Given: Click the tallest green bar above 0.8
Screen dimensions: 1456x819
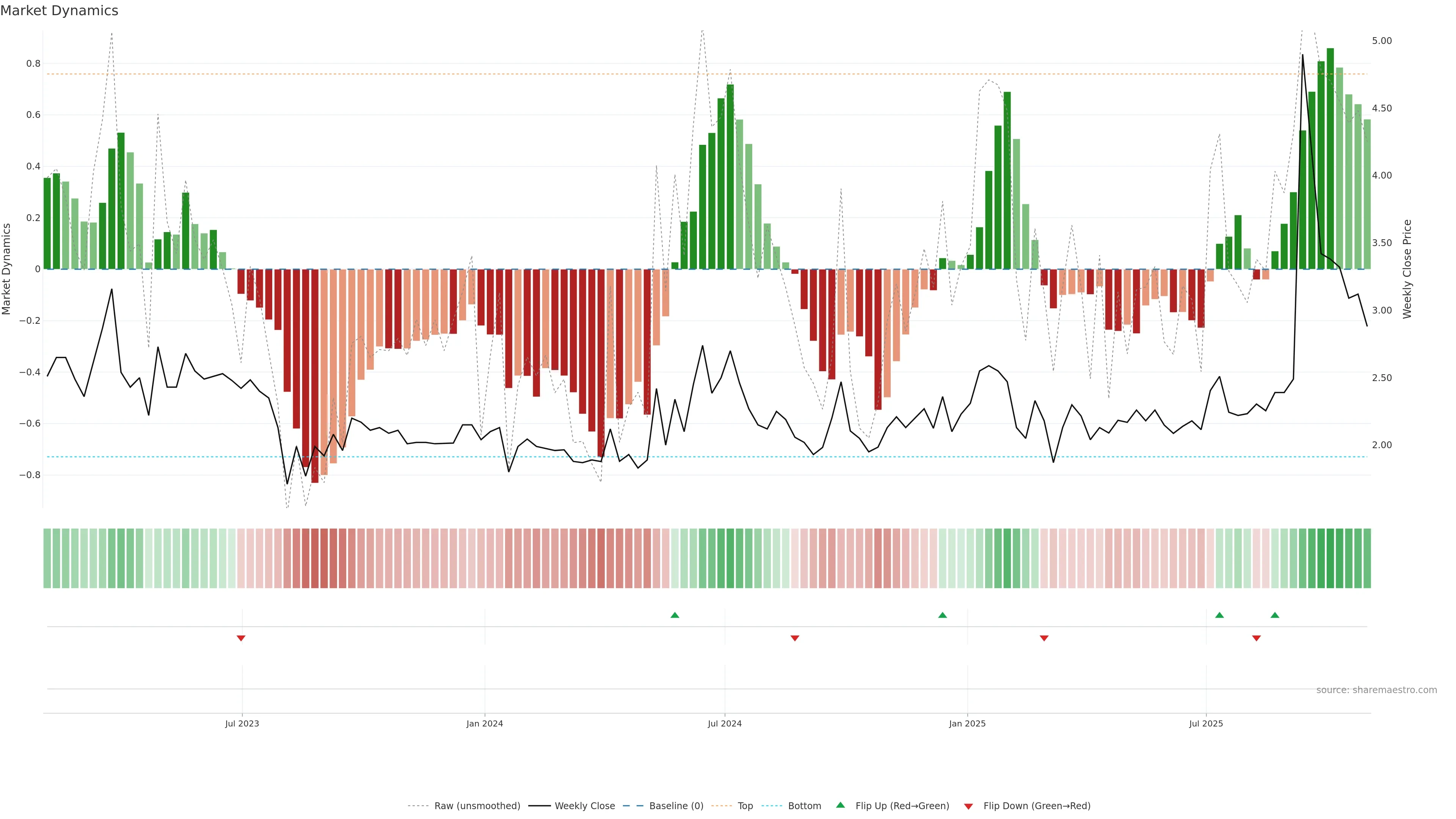Looking at the screenshot, I should [1330, 158].
